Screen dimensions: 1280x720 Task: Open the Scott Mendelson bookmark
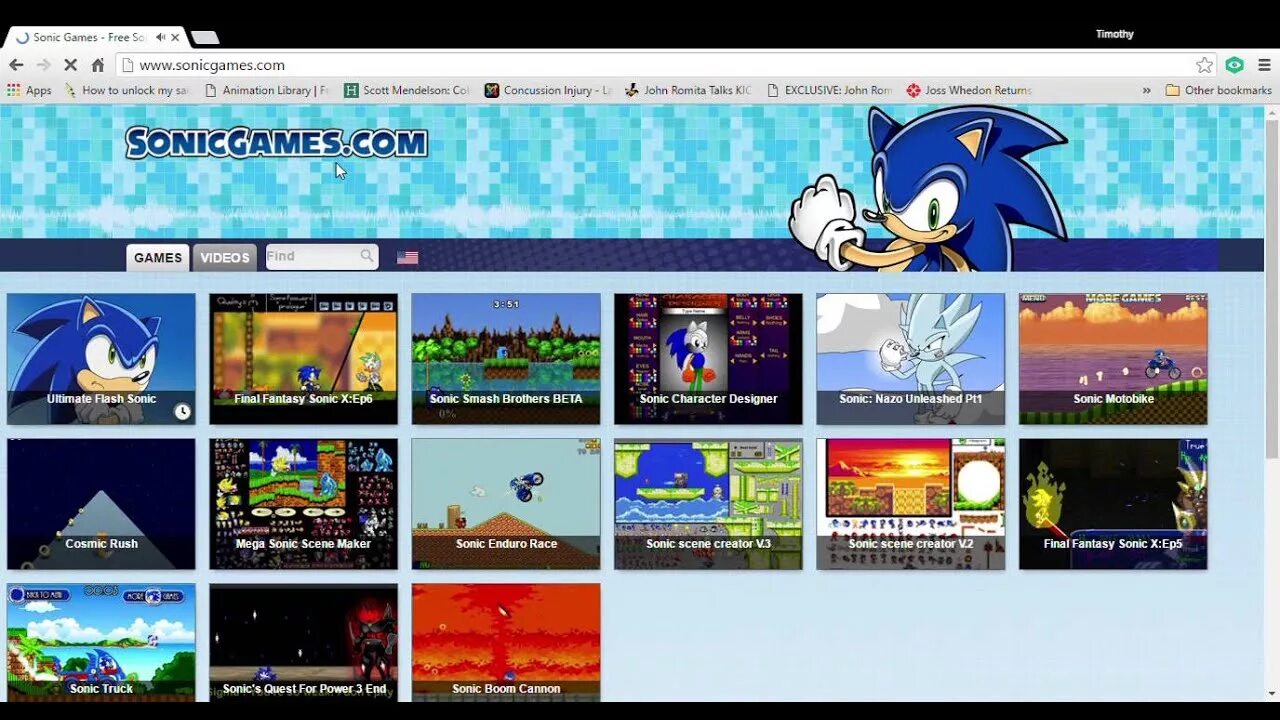(406, 90)
